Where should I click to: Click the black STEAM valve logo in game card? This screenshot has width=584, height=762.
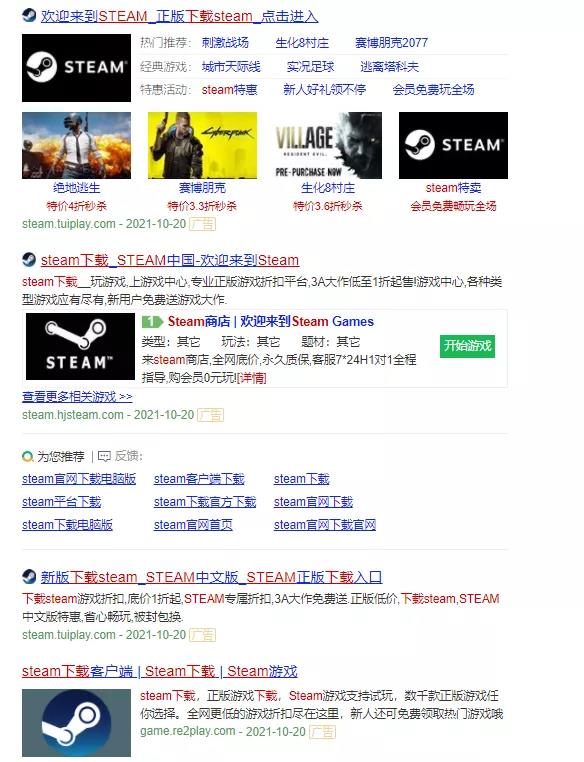pyautogui.click(x=80, y=346)
